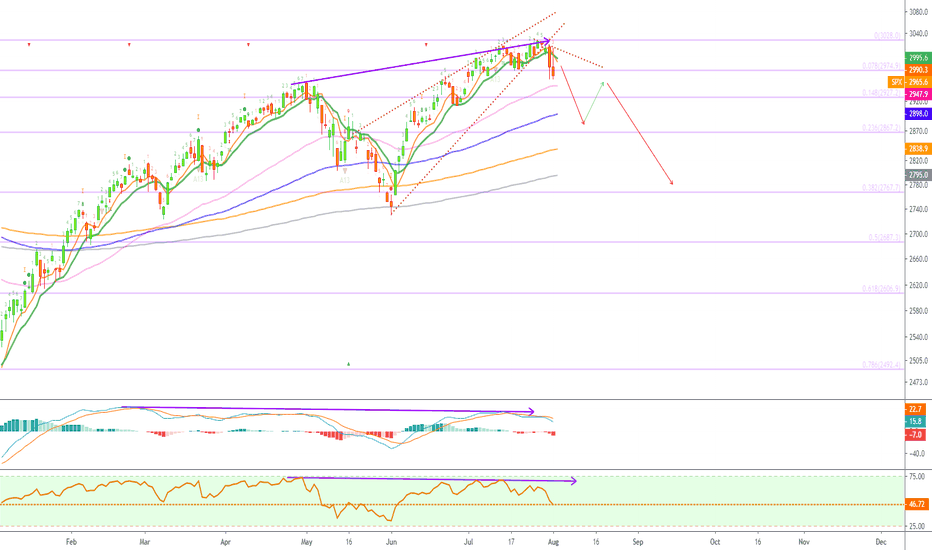Click the Sep date label
Image resolution: width=932 pixels, height=550 pixels.
coord(638,542)
